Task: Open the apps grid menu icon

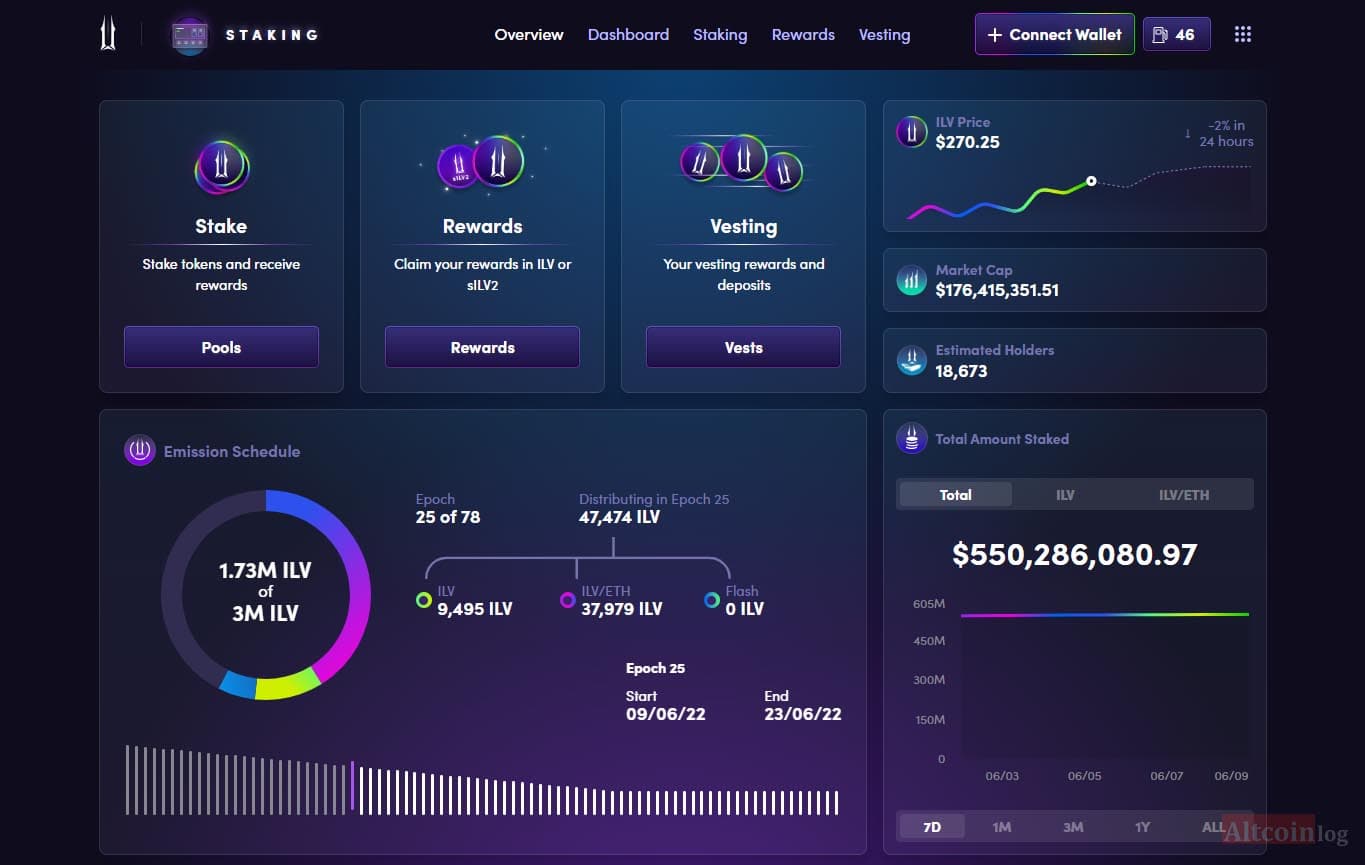Action: pos(1243,34)
